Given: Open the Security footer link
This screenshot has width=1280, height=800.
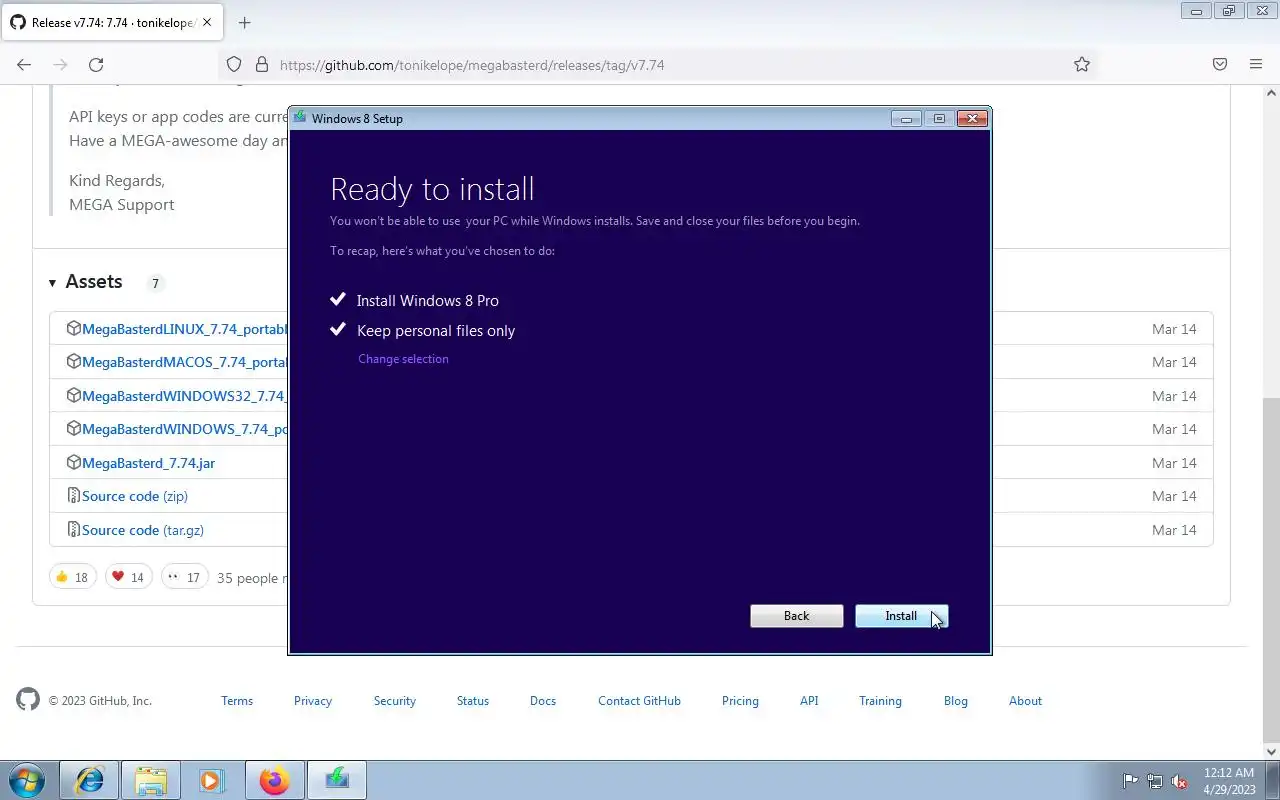Looking at the screenshot, I should [395, 701].
